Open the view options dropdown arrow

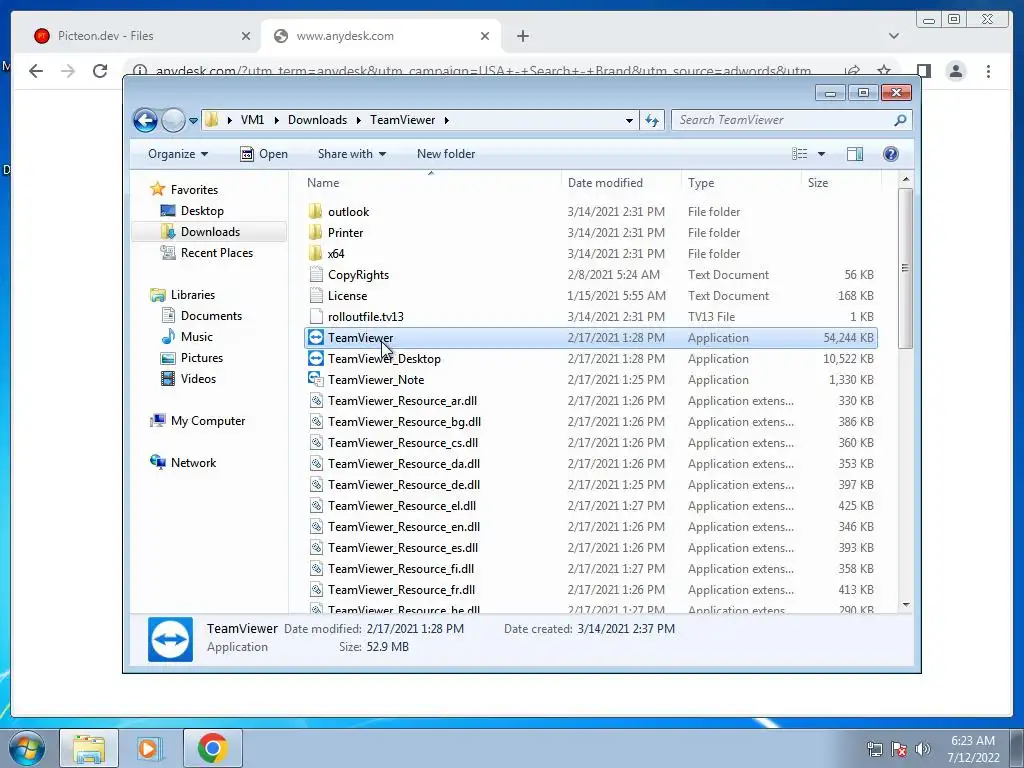[x=822, y=154]
